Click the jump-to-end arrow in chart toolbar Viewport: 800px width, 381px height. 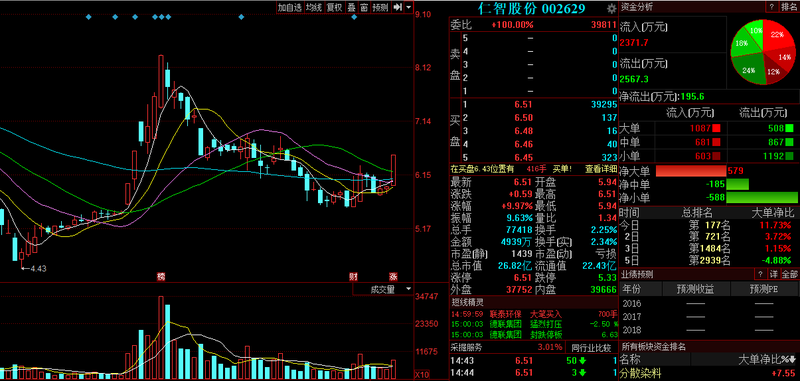click(398, 7)
